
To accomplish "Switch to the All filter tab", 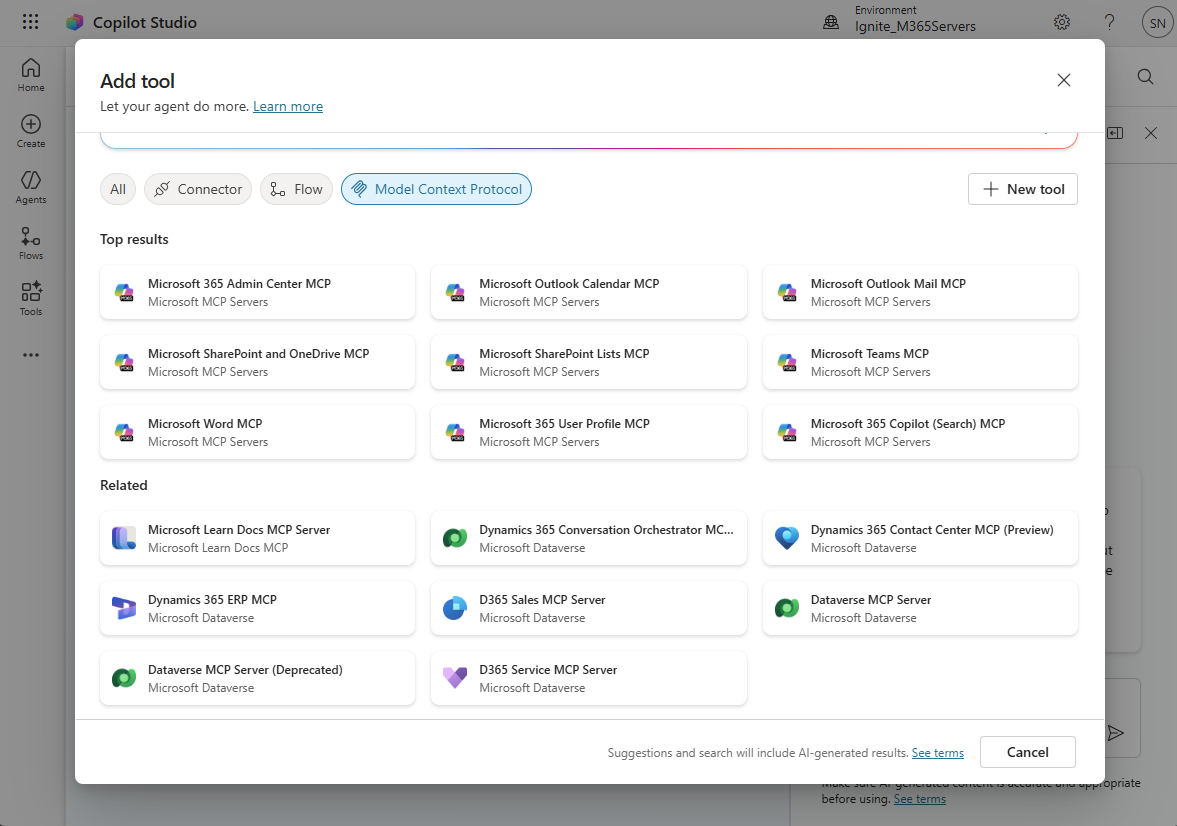I will tap(117, 188).
